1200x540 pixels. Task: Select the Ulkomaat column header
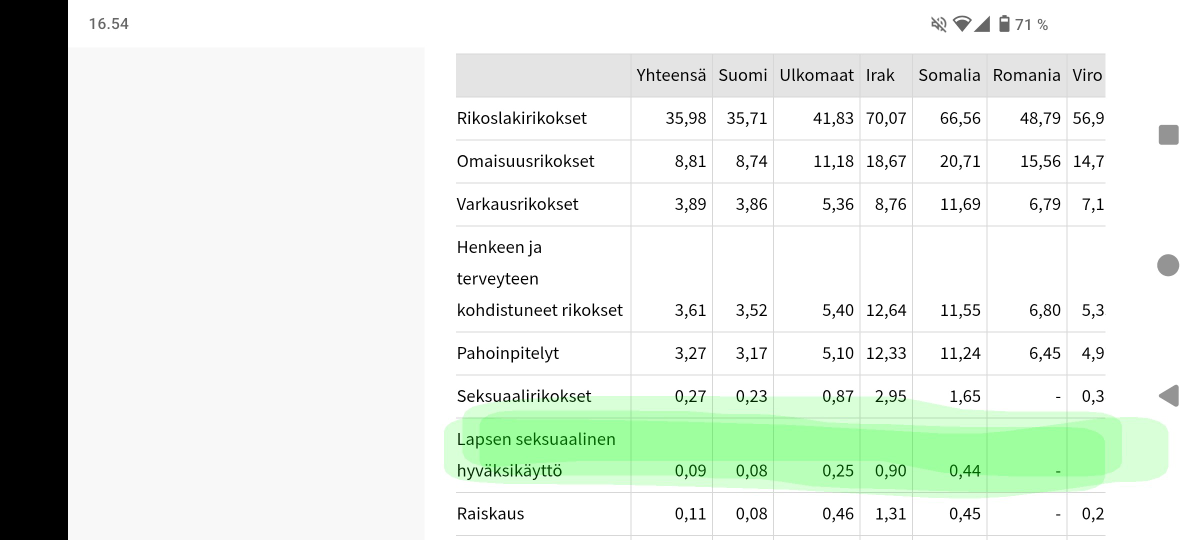817,75
